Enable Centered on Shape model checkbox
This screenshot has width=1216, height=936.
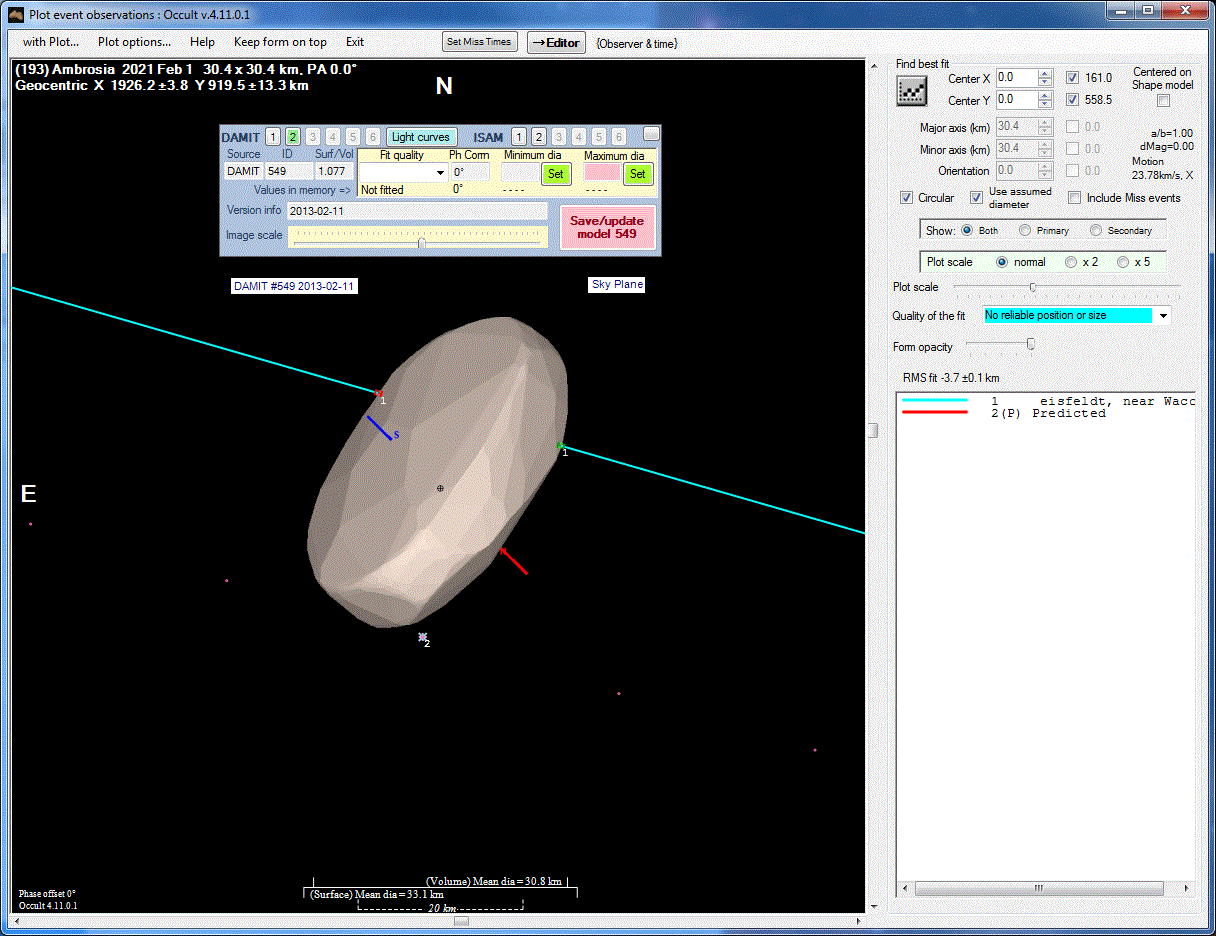coord(1163,101)
